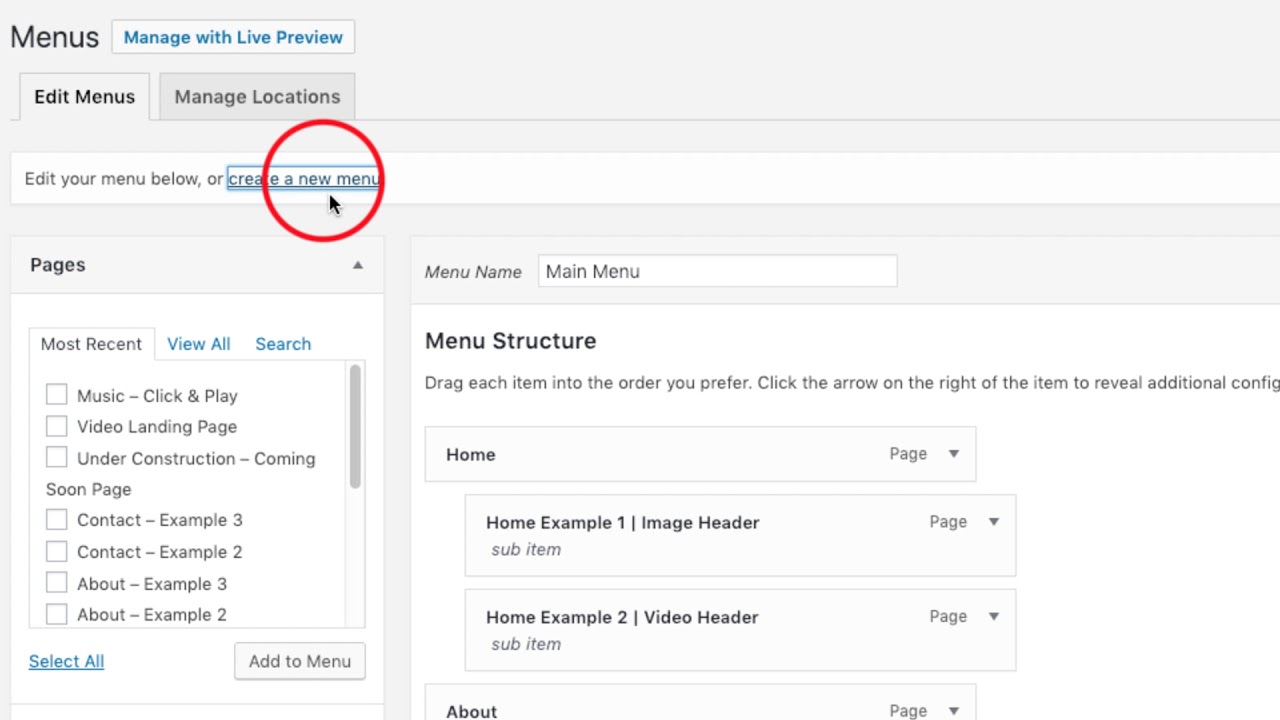This screenshot has width=1280, height=720.
Task: Switch to the Manage Locations tab
Action: (x=257, y=97)
